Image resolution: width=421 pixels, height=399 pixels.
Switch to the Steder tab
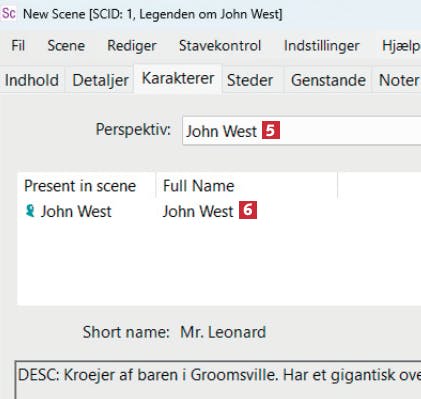(250, 80)
